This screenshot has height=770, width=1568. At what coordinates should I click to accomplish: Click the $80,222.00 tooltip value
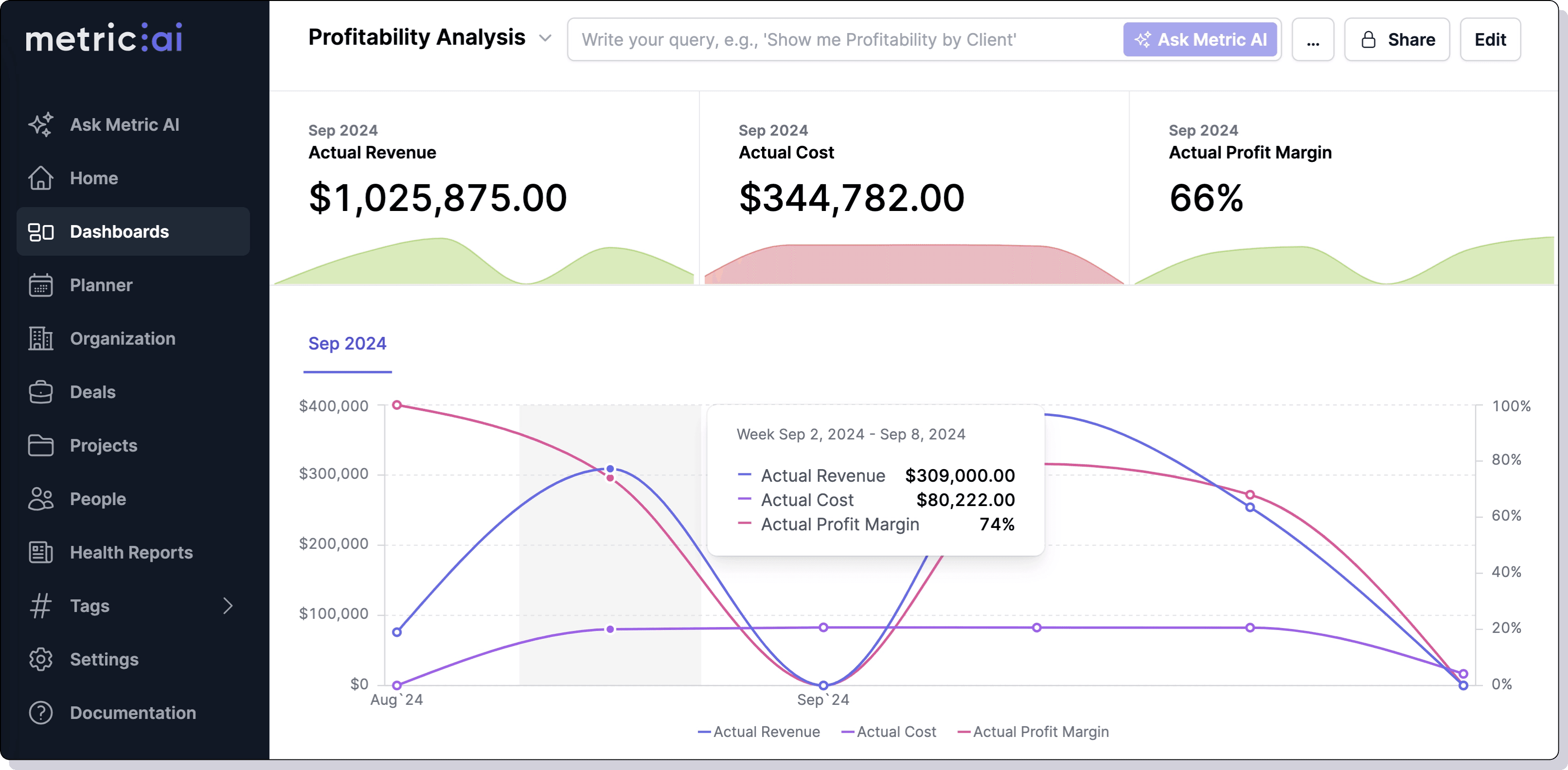[x=965, y=500]
